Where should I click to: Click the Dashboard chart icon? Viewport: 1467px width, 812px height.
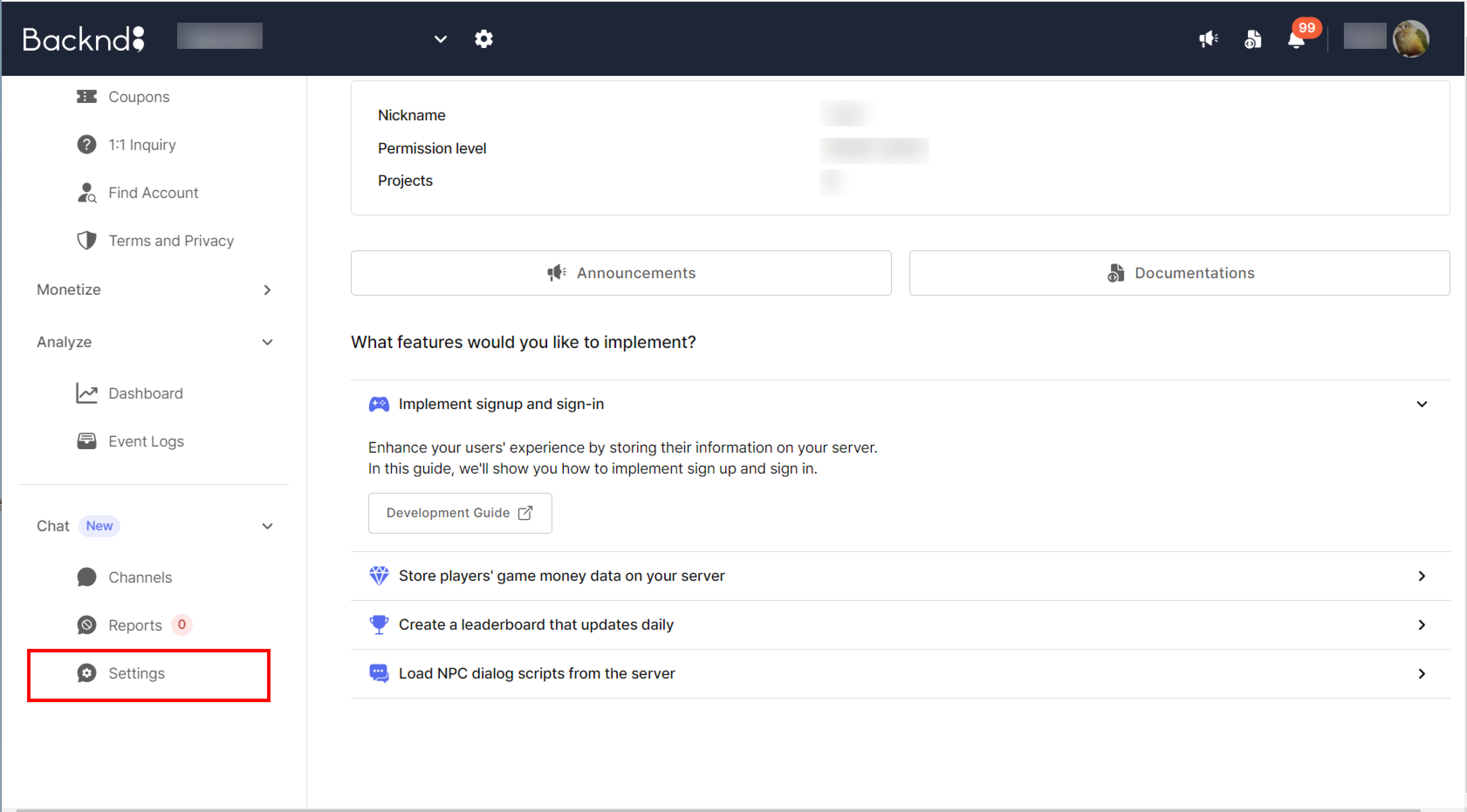pos(87,393)
